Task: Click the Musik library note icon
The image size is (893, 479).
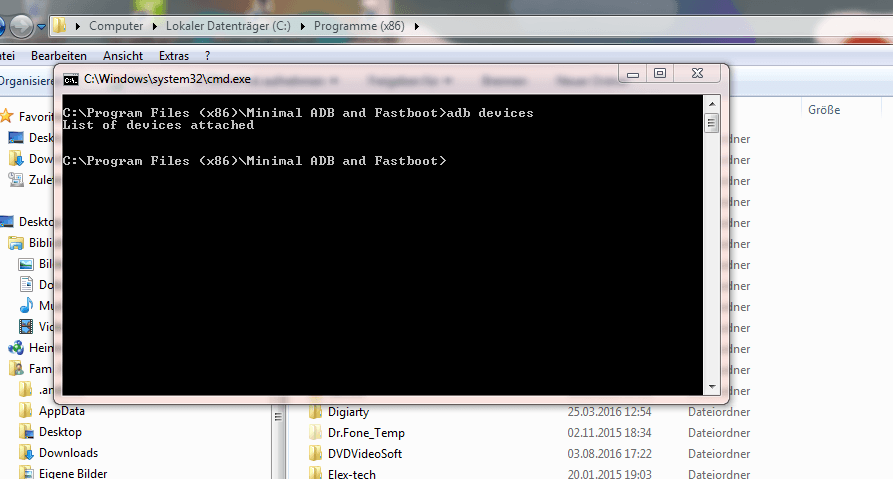Action: click(26, 306)
